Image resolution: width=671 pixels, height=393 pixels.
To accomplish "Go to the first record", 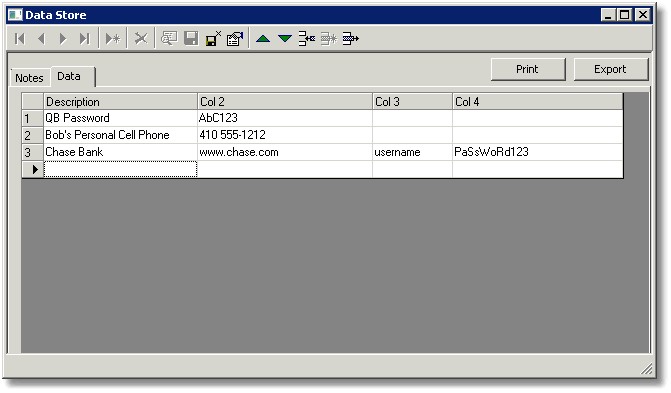I will (x=20, y=39).
